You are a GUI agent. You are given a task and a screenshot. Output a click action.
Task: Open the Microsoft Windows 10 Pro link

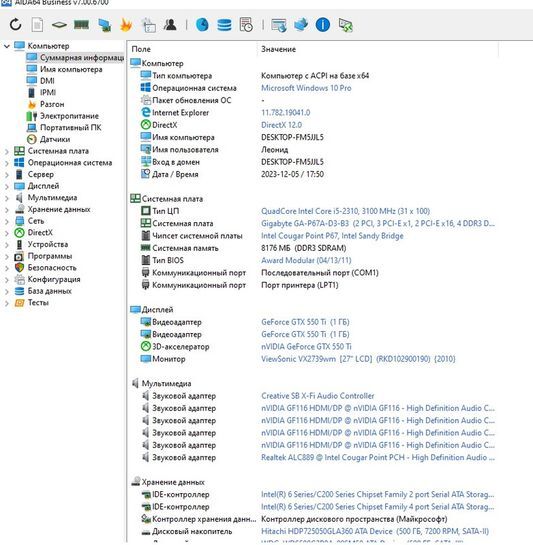click(x=306, y=88)
